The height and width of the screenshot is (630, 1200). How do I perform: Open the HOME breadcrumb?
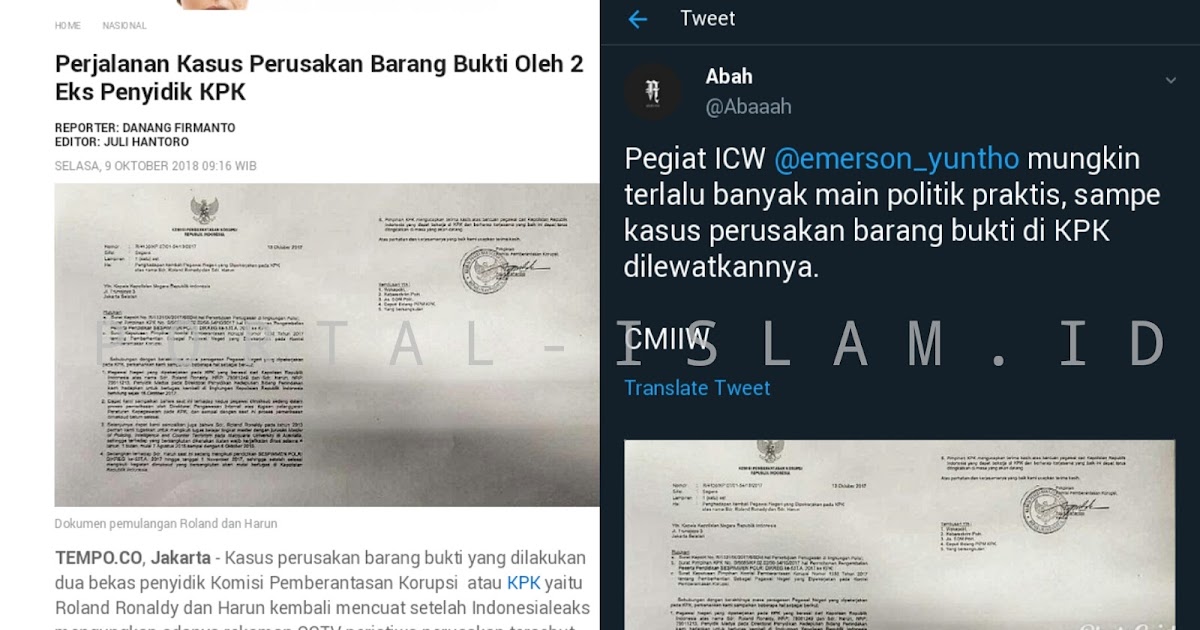[x=68, y=25]
